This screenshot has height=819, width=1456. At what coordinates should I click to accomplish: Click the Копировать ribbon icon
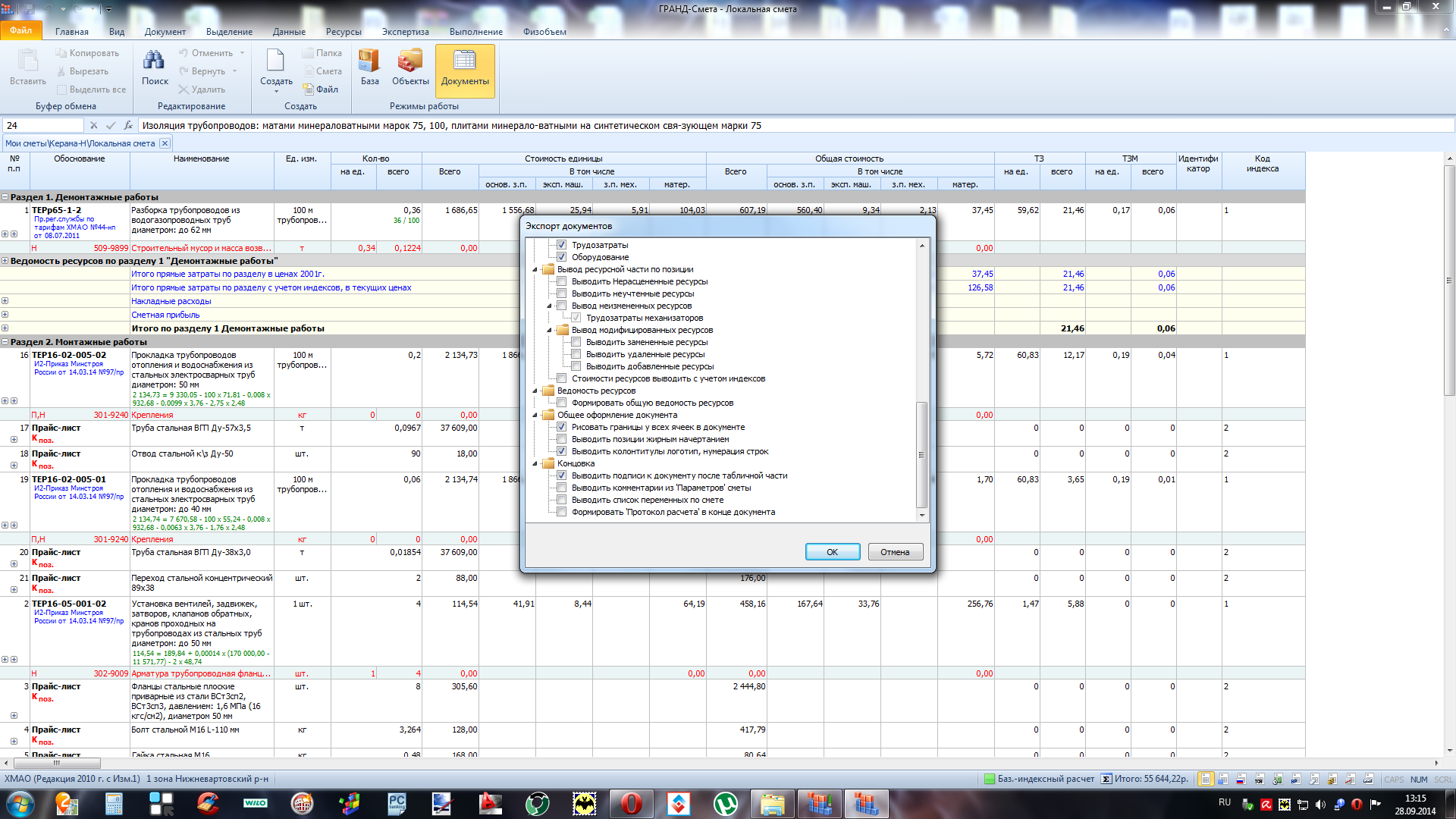(x=61, y=53)
